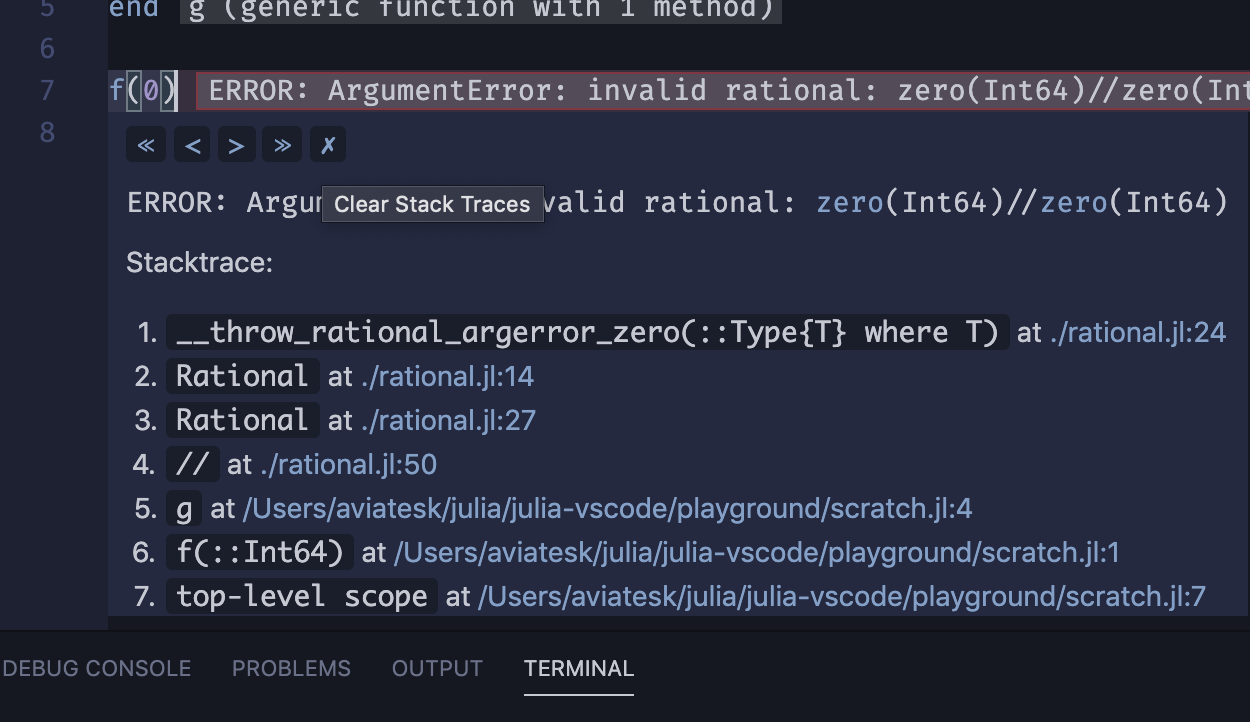Clear stack traces with the X icon
The image size is (1250, 722).
pyautogui.click(x=327, y=144)
